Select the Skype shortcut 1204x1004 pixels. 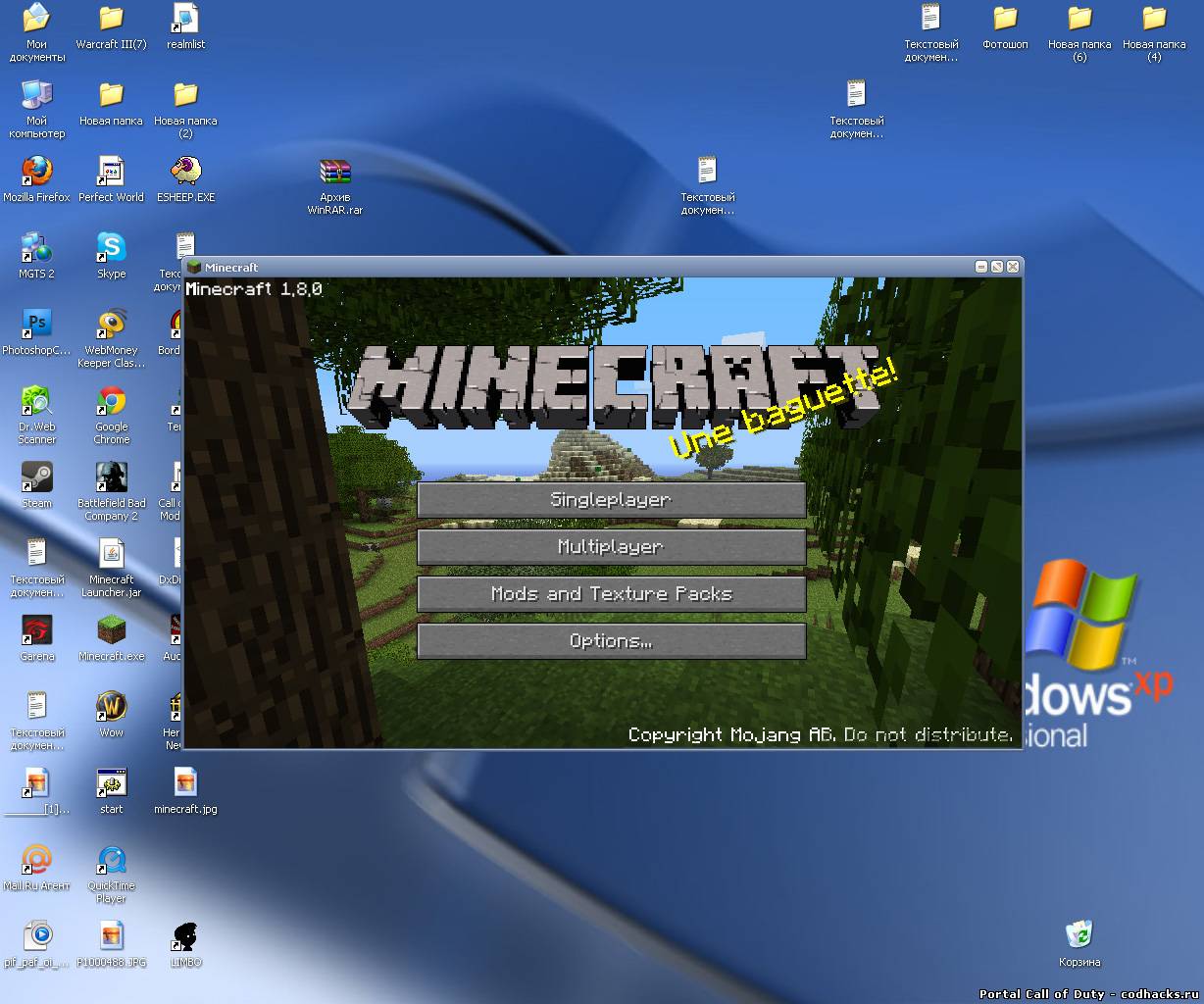(111, 247)
